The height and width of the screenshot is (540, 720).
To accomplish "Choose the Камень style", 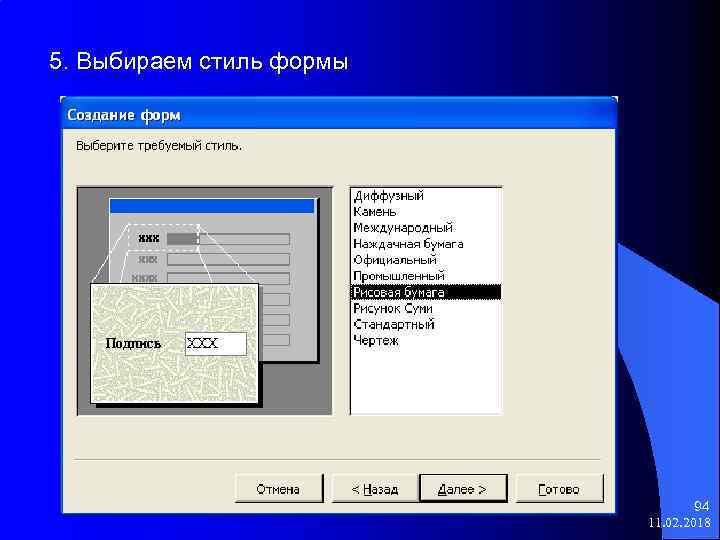I will tap(426, 212).
